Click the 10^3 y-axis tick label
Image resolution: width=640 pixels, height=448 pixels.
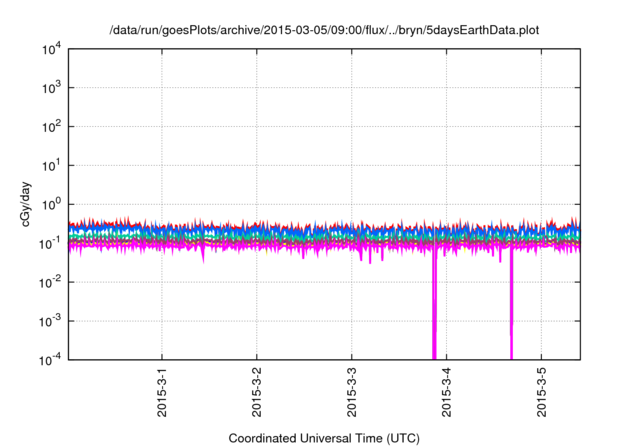tap(51, 87)
